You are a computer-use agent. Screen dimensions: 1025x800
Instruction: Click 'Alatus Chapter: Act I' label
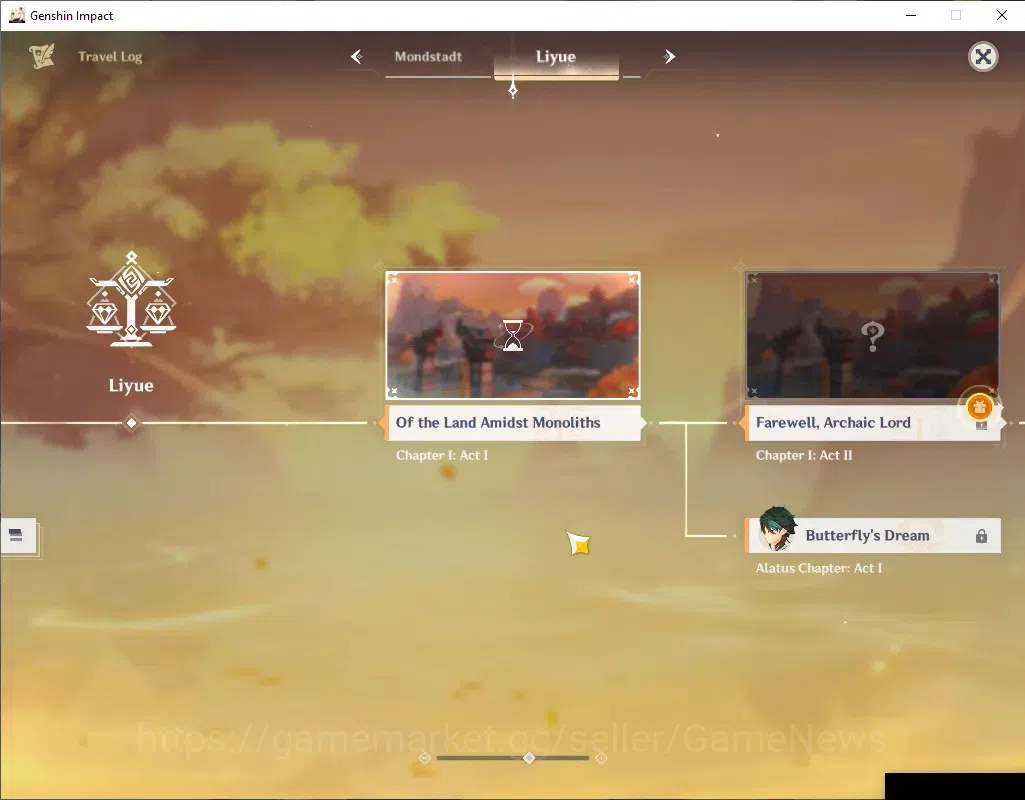coord(819,569)
